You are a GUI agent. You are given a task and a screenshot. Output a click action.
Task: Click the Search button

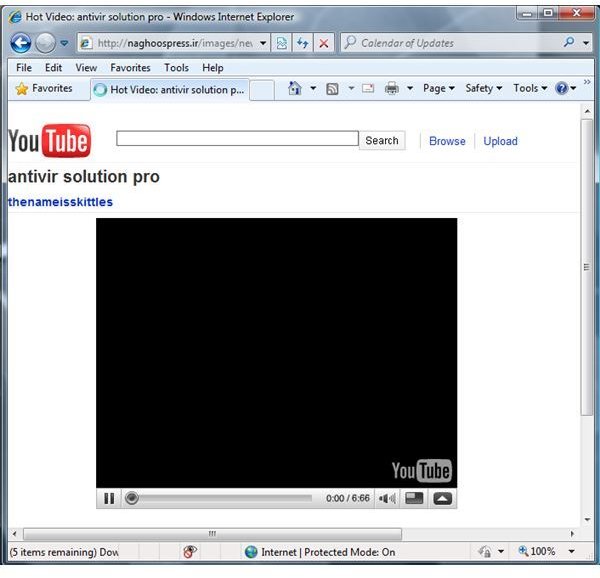[382, 141]
